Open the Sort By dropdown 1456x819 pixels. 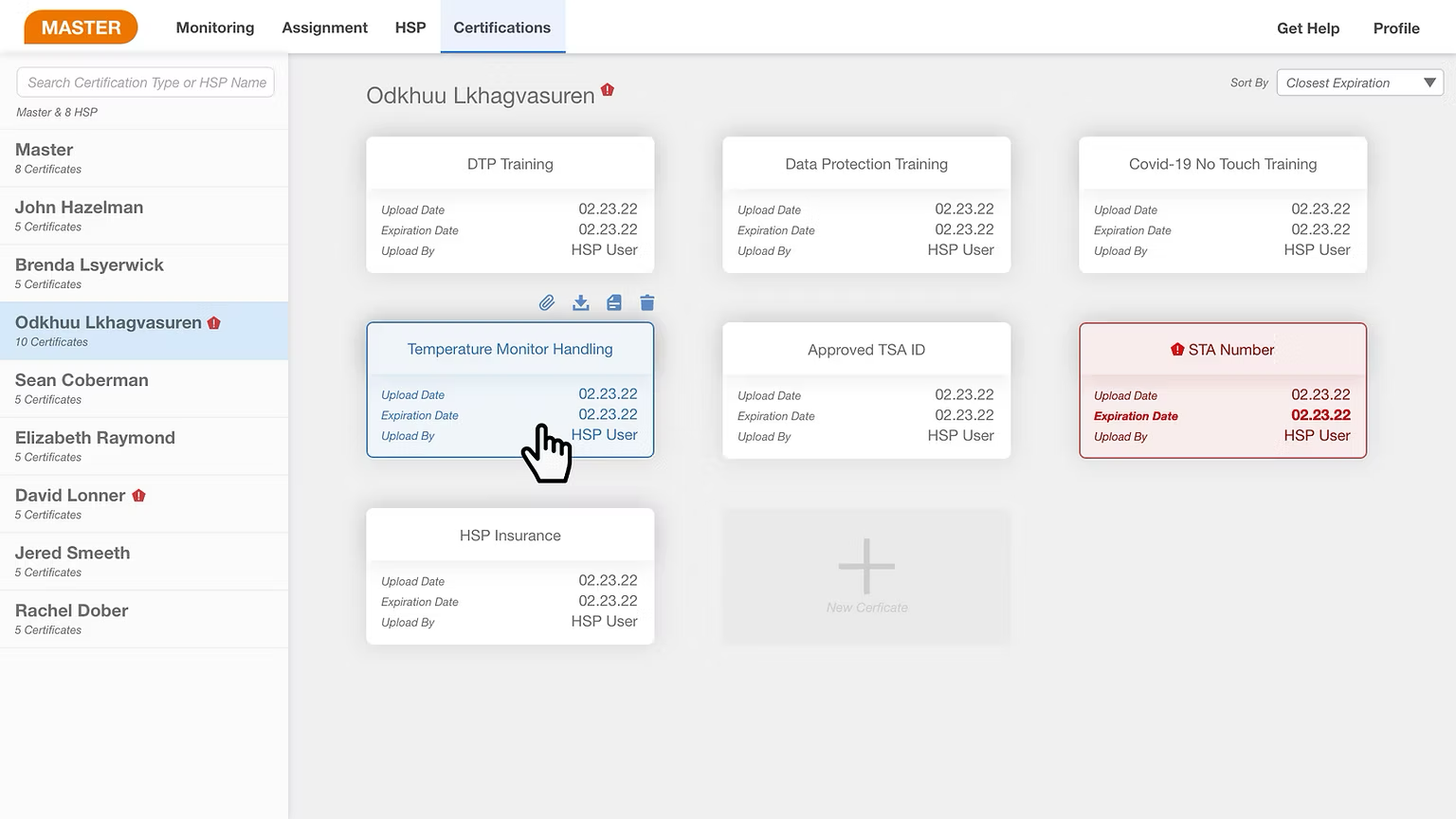coord(1359,83)
